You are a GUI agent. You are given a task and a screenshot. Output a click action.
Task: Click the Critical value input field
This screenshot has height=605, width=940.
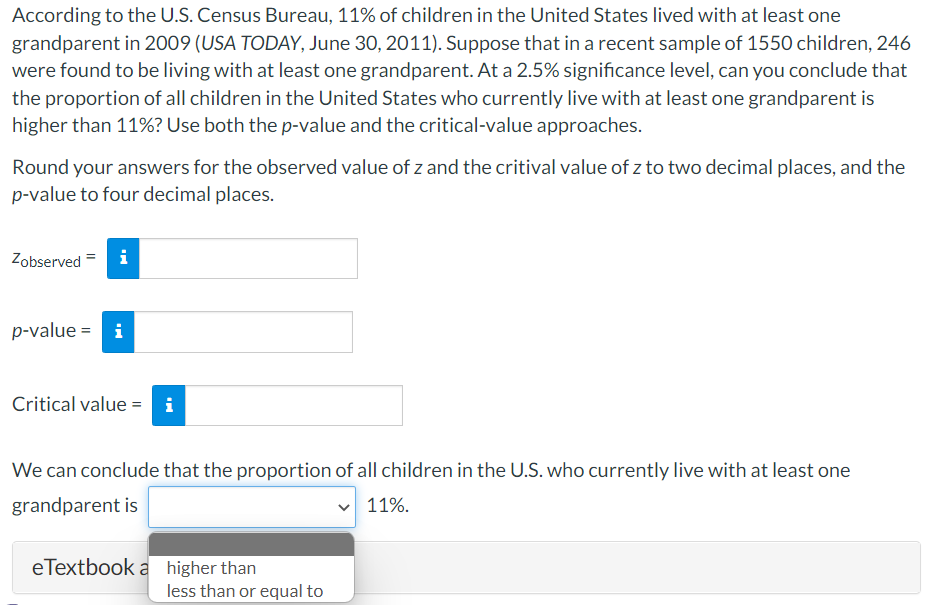pos(295,405)
